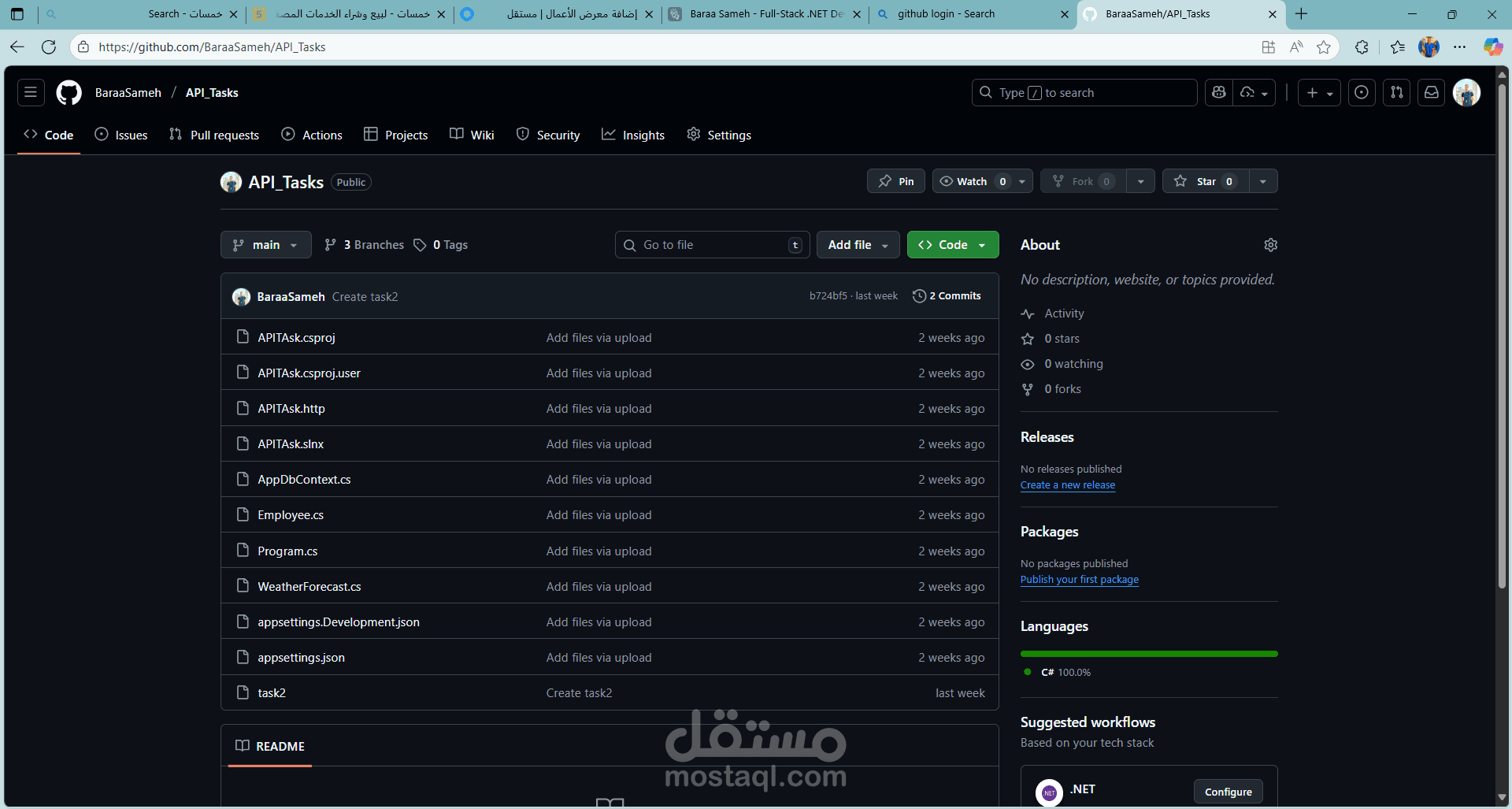Open the Wiki tab
The image size is (1512, 809).
tap(472, 135)
